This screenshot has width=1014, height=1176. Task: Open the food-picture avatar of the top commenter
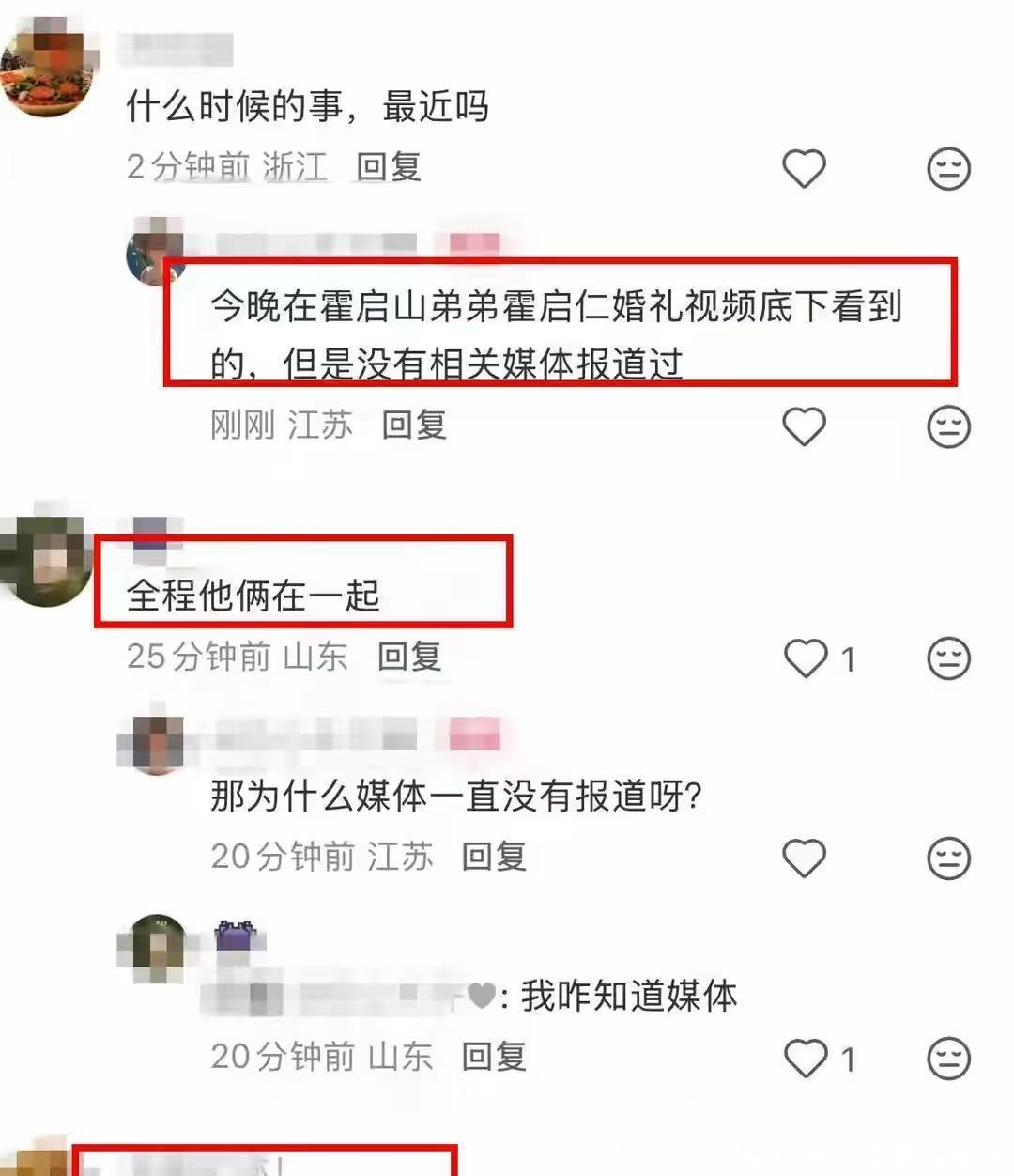(47, 71)
